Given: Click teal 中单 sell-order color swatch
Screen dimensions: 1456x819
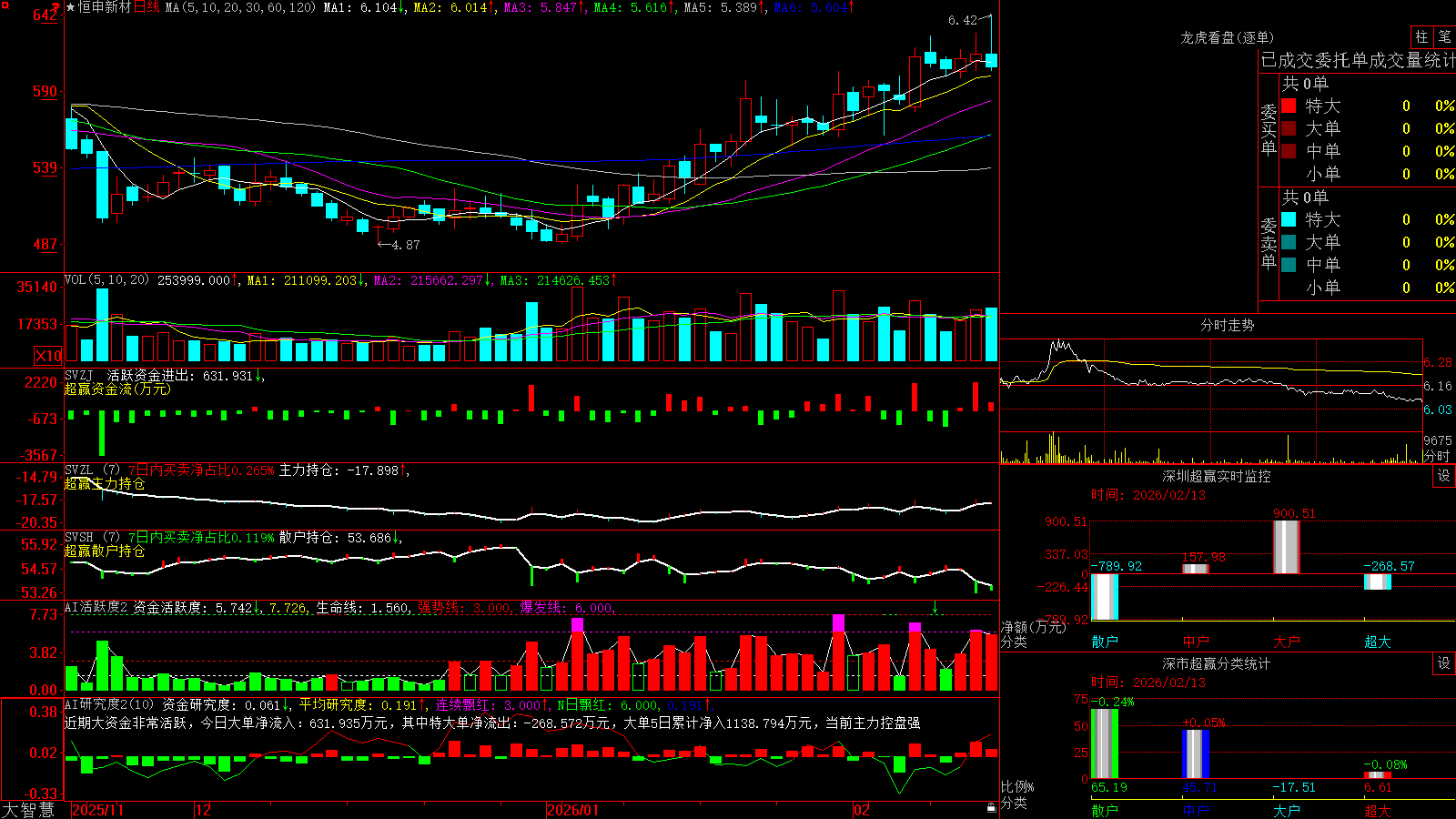Looking at the screenshot, I should coord(1289,265).
